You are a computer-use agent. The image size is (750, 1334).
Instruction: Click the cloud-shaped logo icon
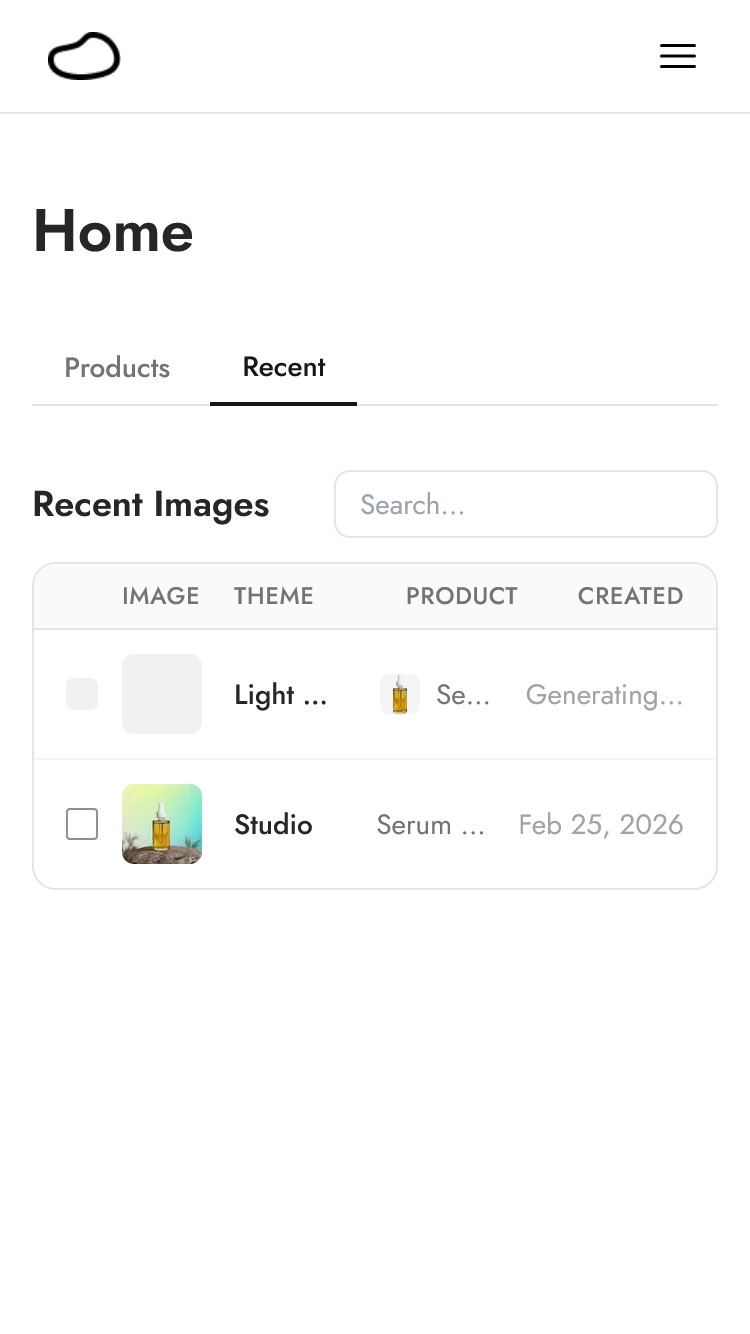[x=84, y=57]
